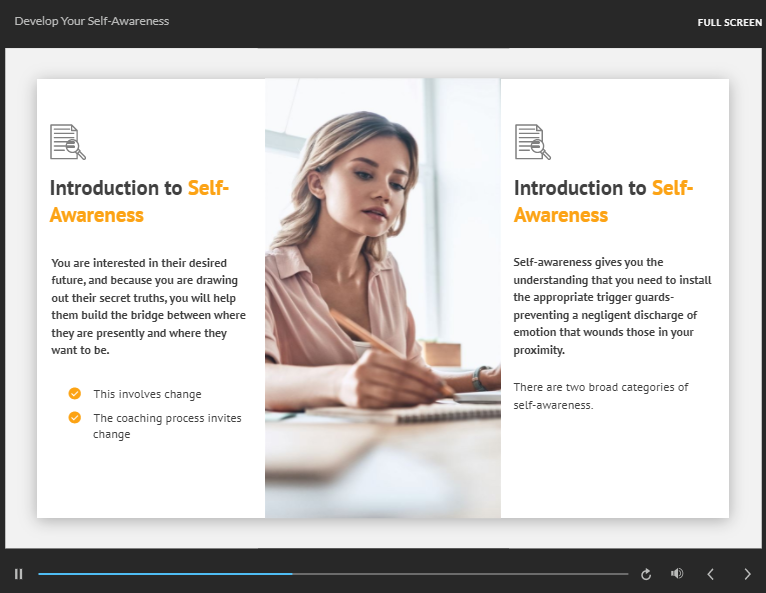
Task: Click the right document magnifier icon
Action: click(x=533, y=142)
